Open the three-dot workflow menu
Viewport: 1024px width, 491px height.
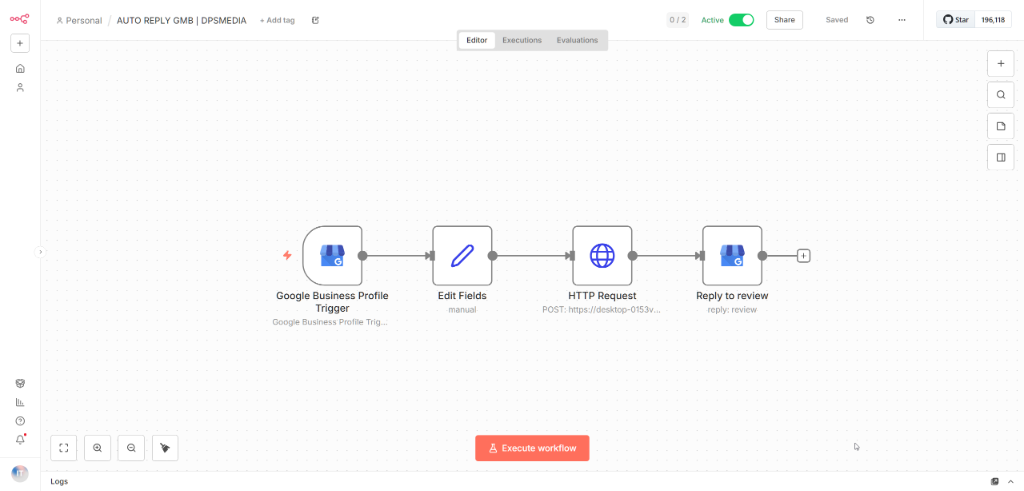click(902, 20)
